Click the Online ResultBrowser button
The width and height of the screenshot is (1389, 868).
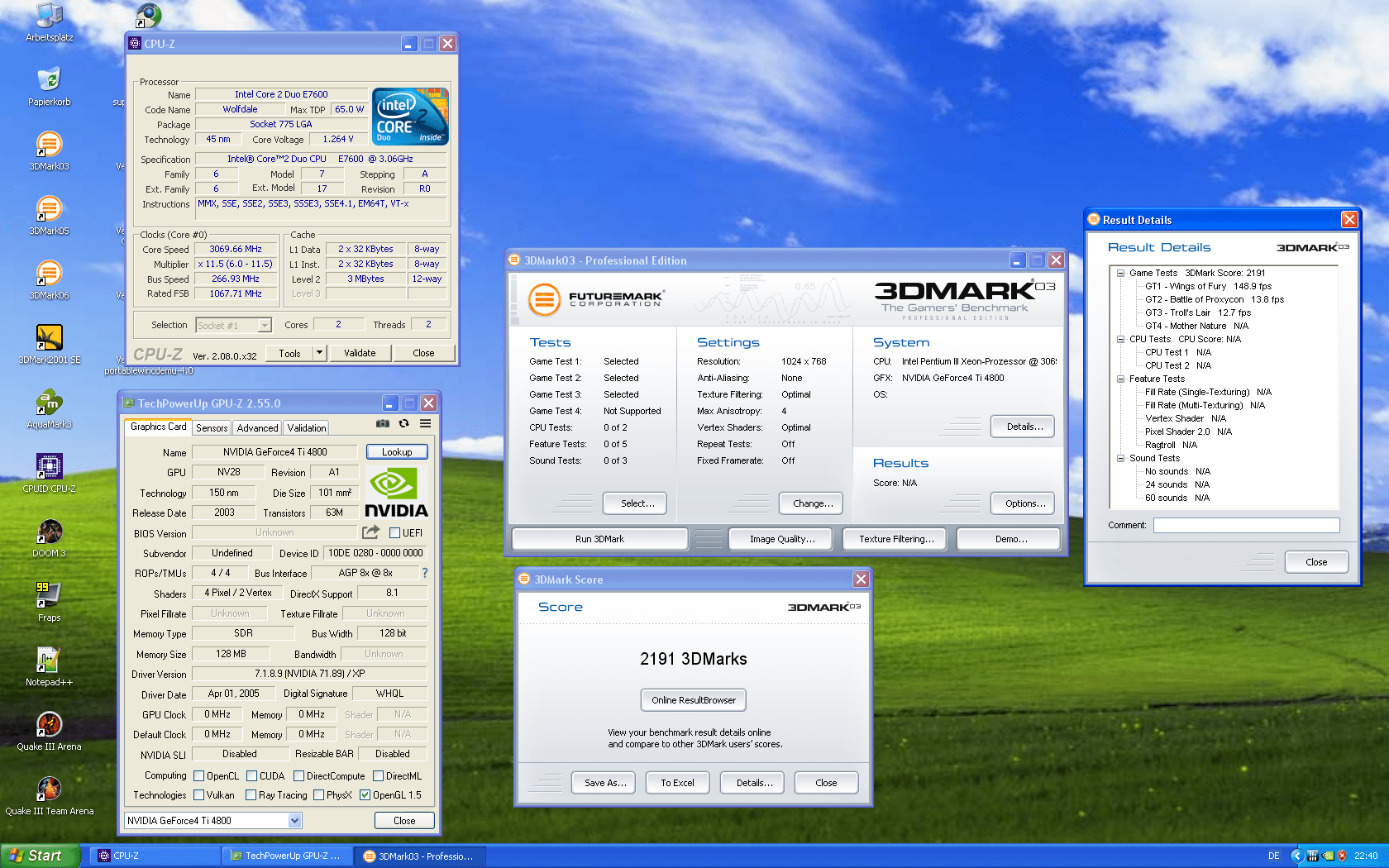694,700
